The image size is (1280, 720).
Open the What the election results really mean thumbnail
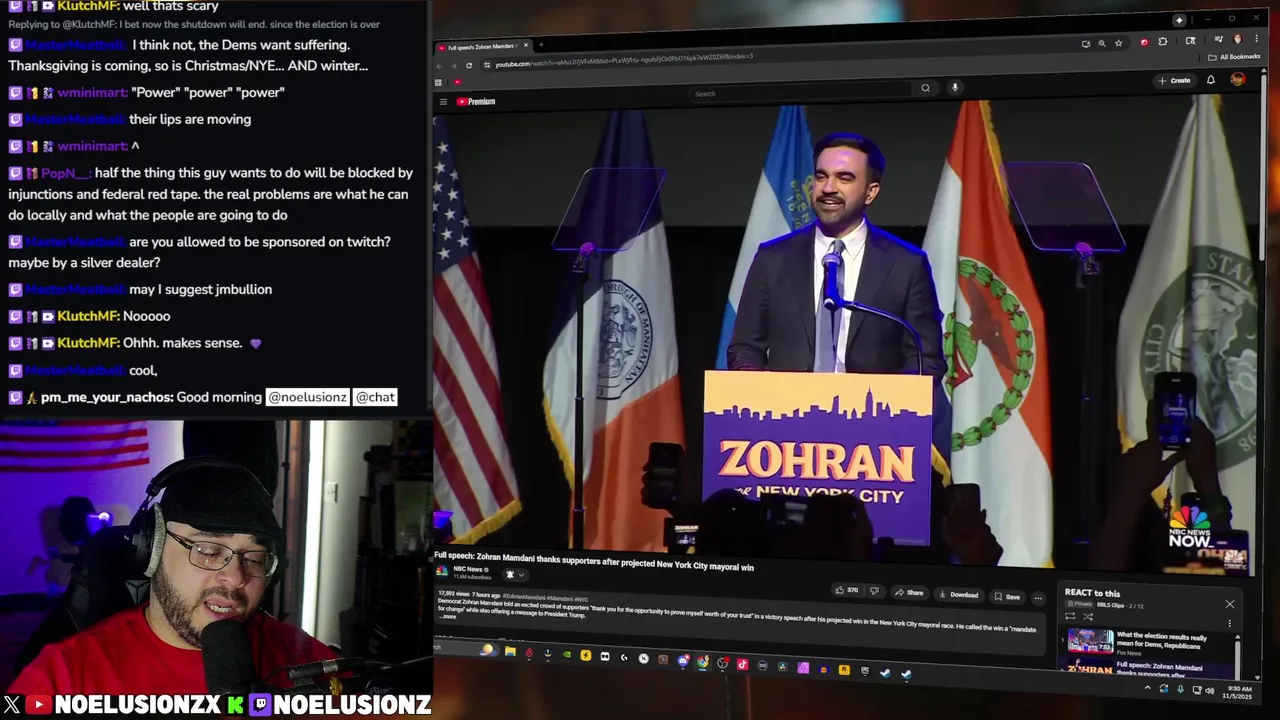click(1090, 640)
